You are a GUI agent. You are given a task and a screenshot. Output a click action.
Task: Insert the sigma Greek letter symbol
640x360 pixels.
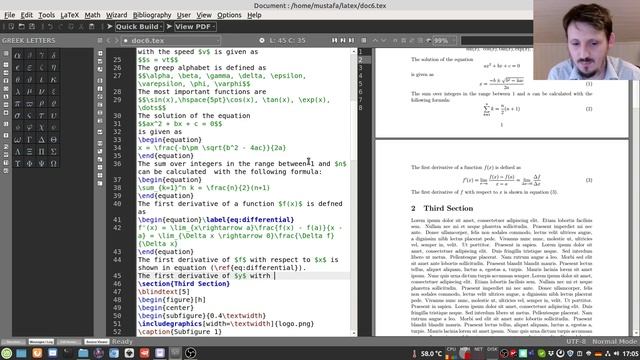[x=18, y=116]
